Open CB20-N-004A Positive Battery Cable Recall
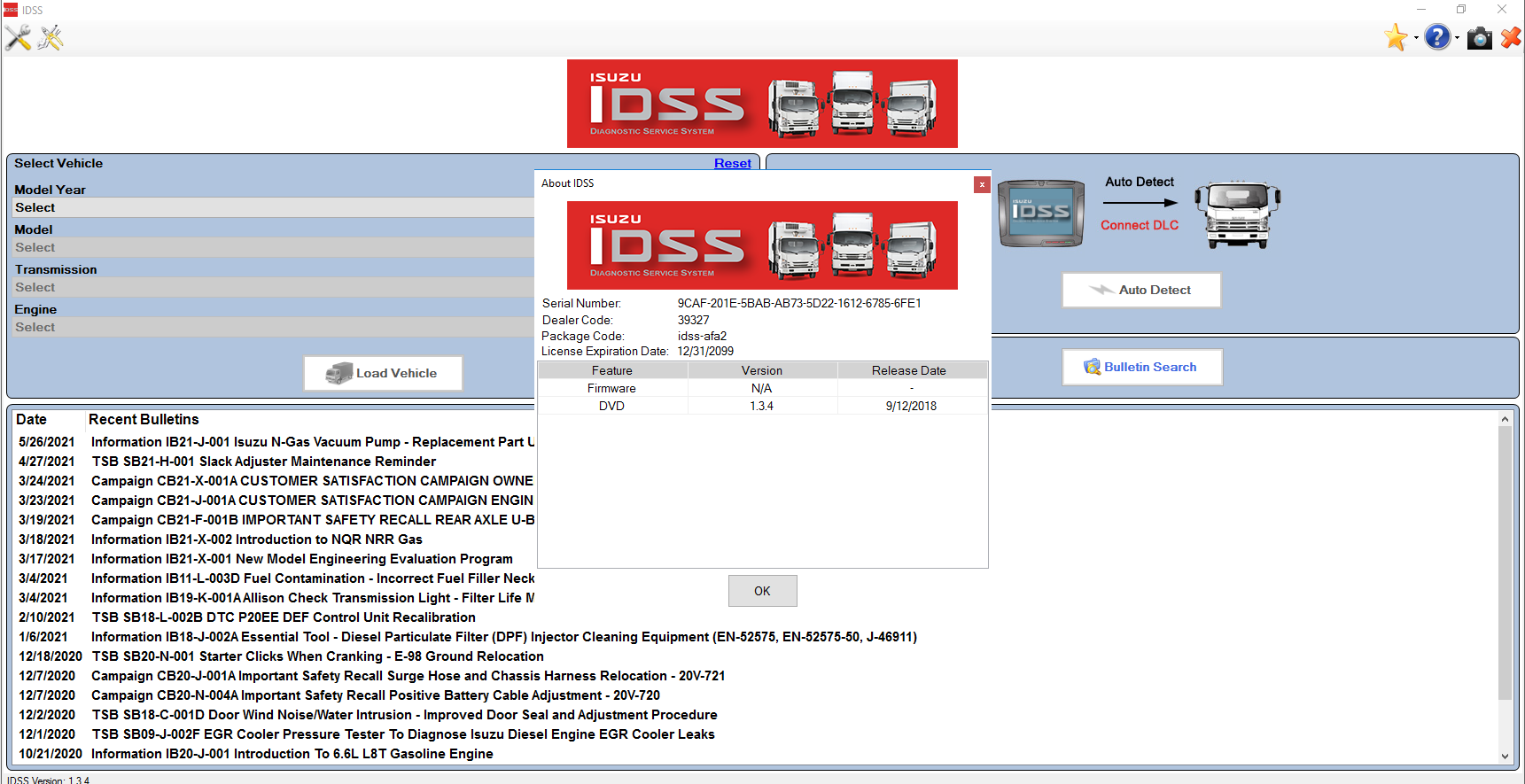Viewport: 1525px width, 784px height. [x=376, y=695]
